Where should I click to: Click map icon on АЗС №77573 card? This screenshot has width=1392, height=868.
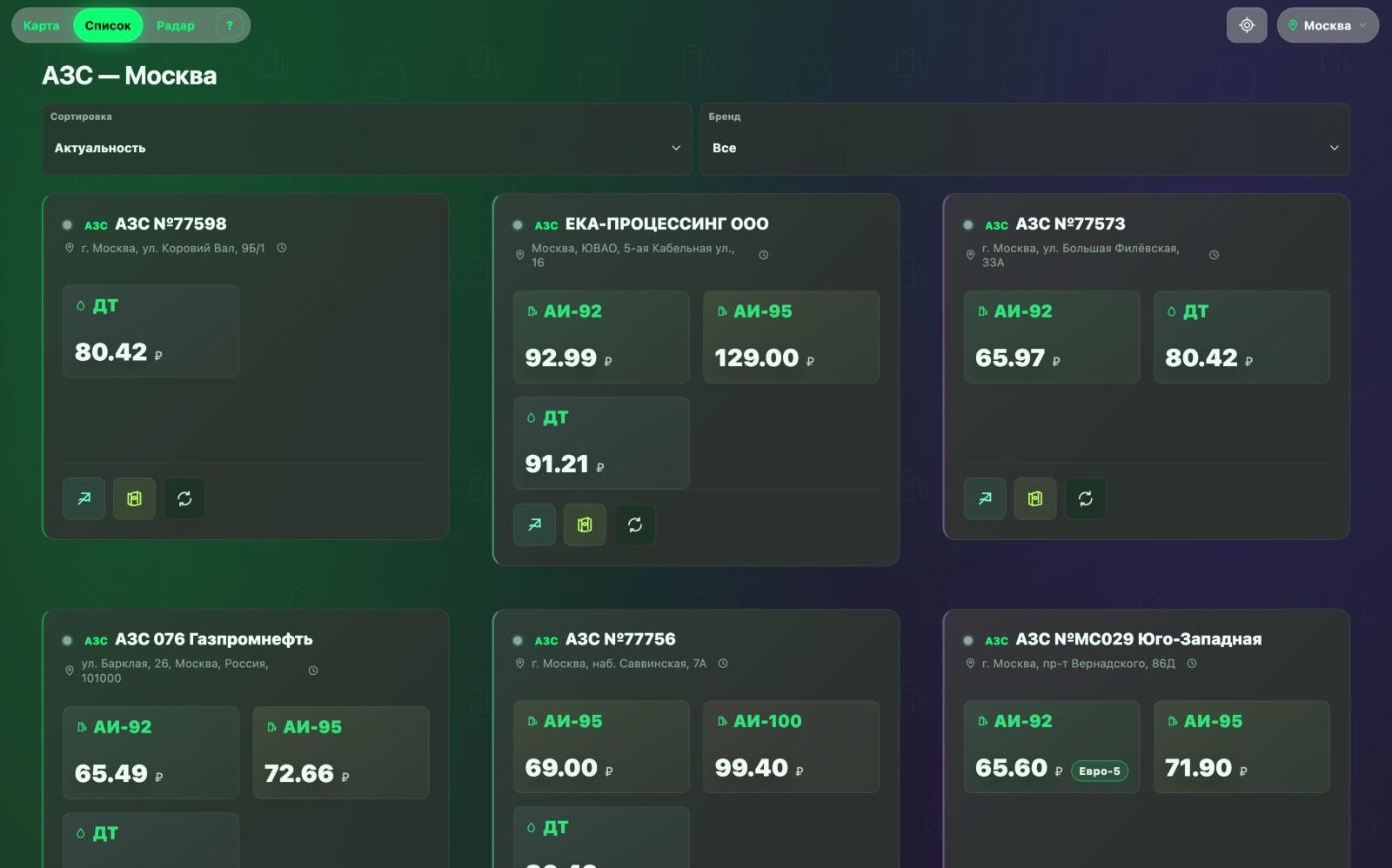point(1035,498)
